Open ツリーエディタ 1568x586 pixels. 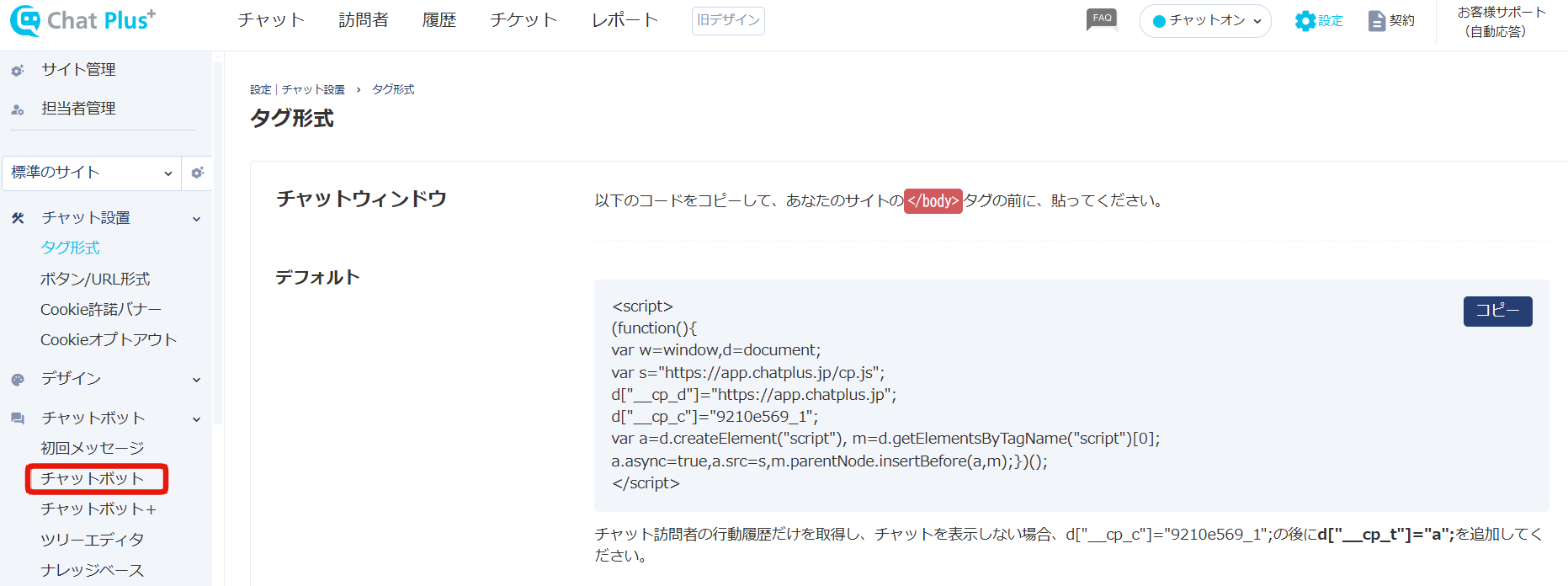pyautogui.click(x=93, y=539)
